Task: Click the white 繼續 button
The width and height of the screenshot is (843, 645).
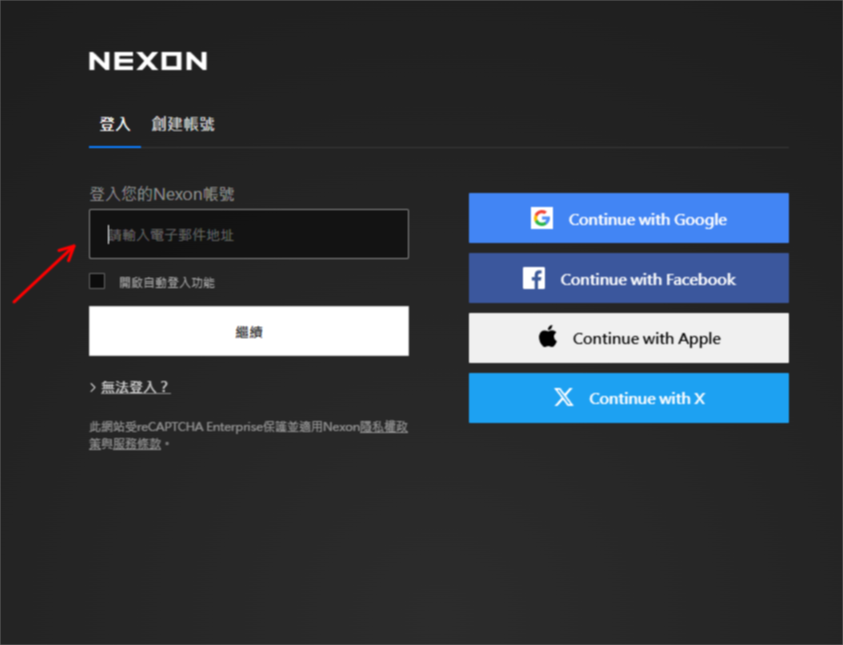Action: pos(249,331)
